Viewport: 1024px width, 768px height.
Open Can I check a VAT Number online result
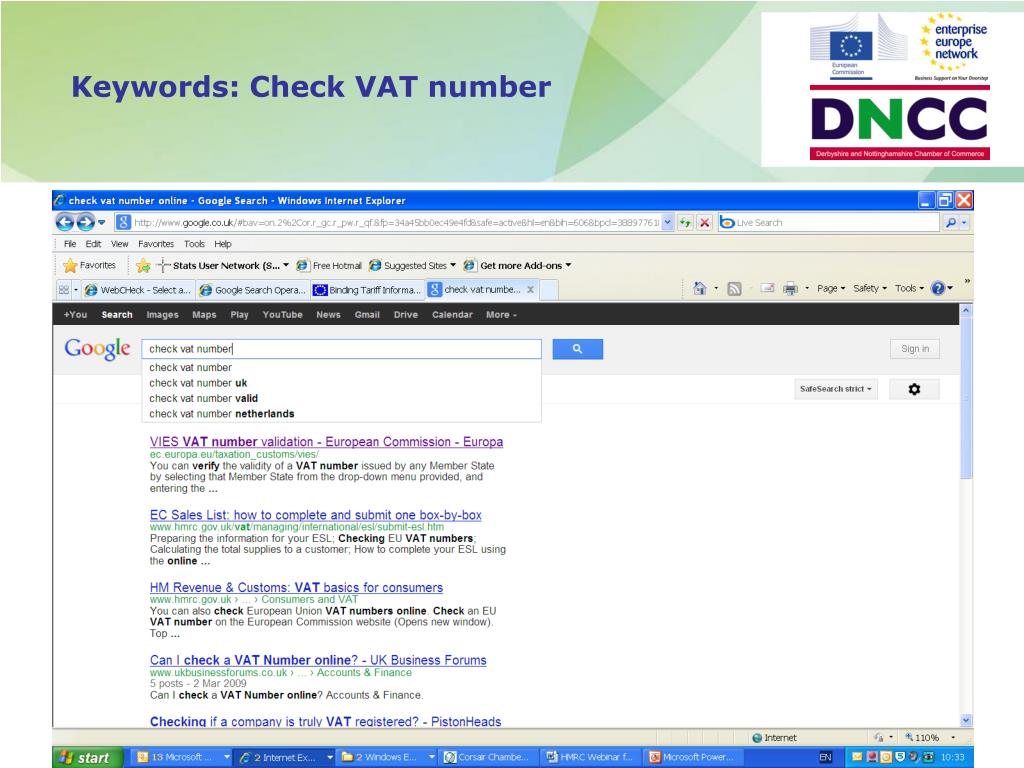[x=318, y=660]
